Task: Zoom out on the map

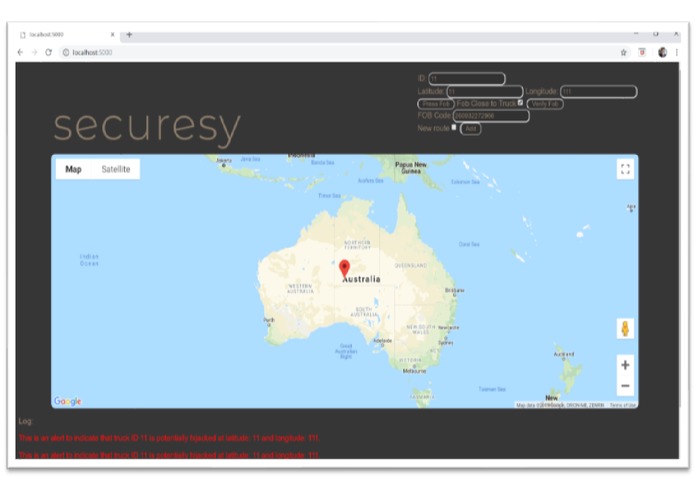Action: 625,385
